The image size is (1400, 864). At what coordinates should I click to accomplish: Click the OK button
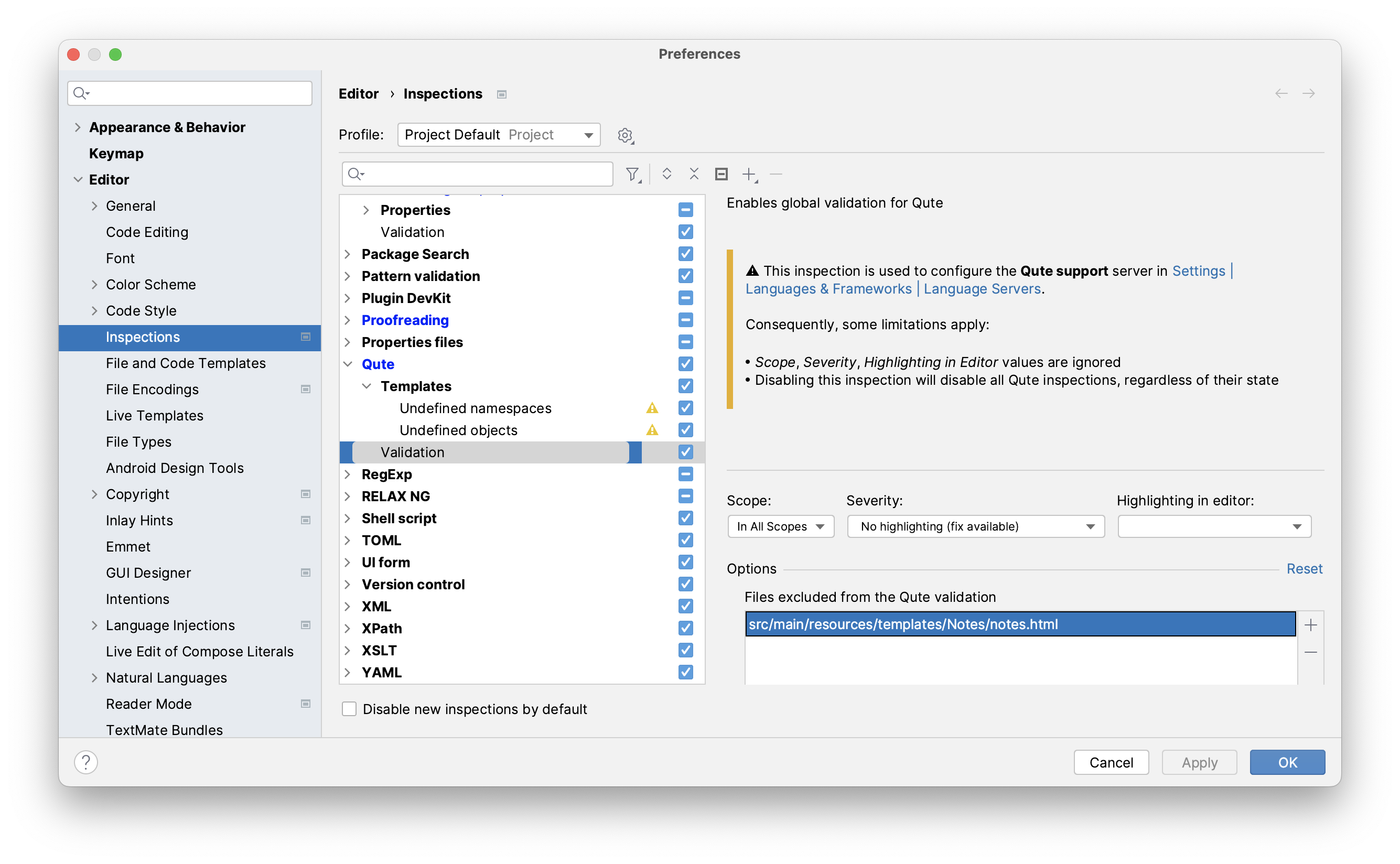tap(1287, 762)
